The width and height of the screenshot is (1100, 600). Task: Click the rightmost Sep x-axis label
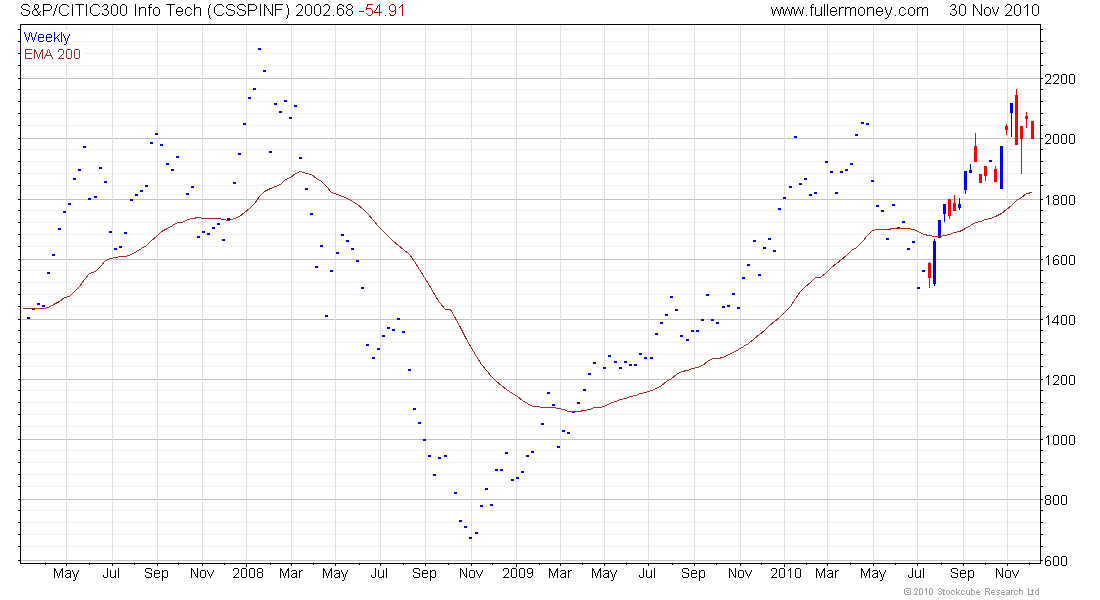pos(962,574)
